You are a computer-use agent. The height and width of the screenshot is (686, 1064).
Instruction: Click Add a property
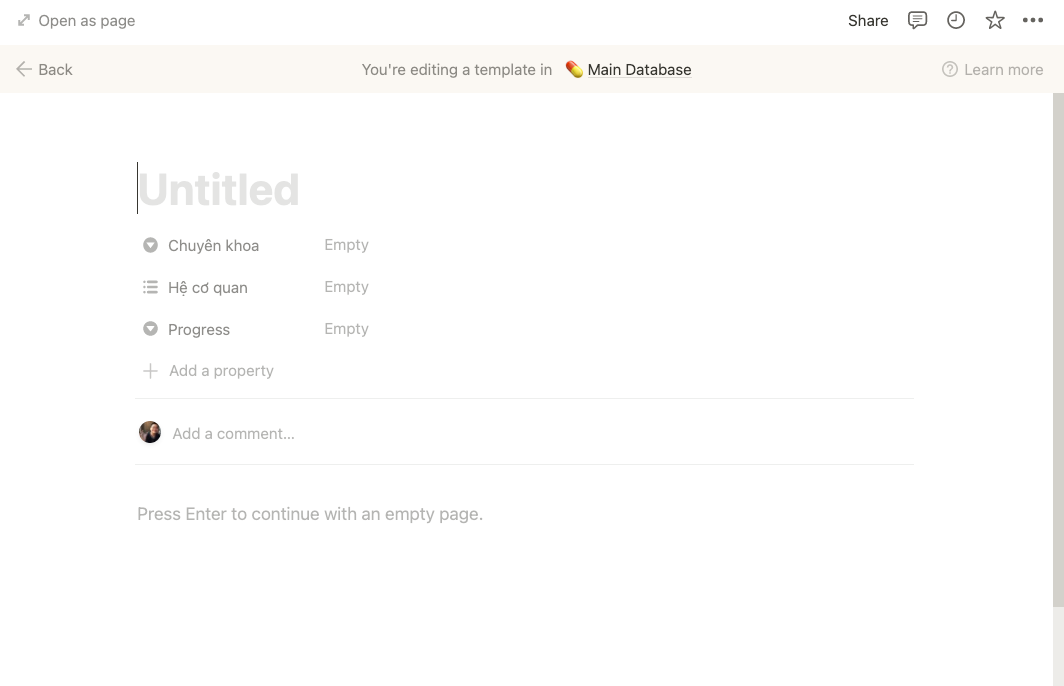click(208, 370)
